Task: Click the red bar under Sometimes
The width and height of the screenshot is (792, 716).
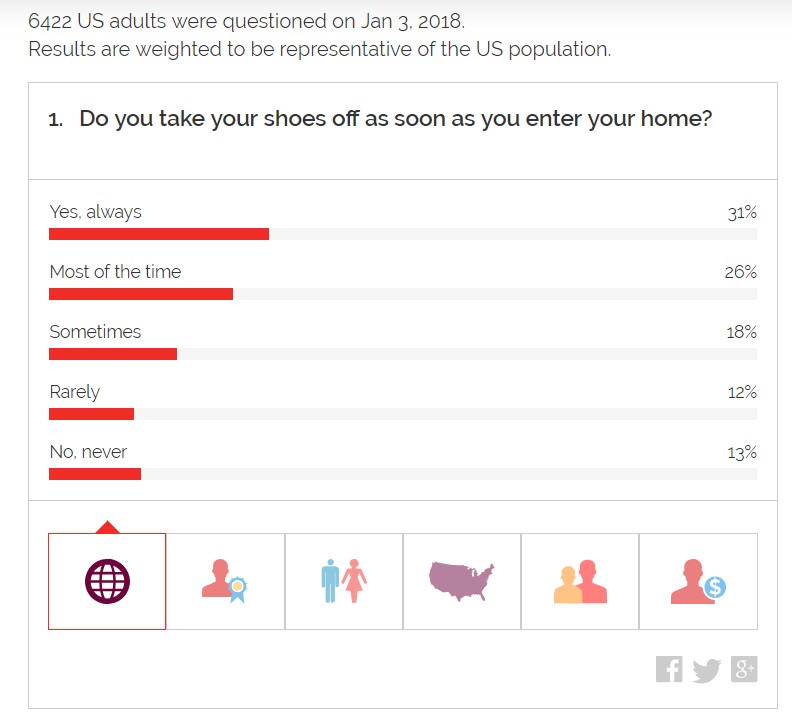Action: [x=113, y=354]
